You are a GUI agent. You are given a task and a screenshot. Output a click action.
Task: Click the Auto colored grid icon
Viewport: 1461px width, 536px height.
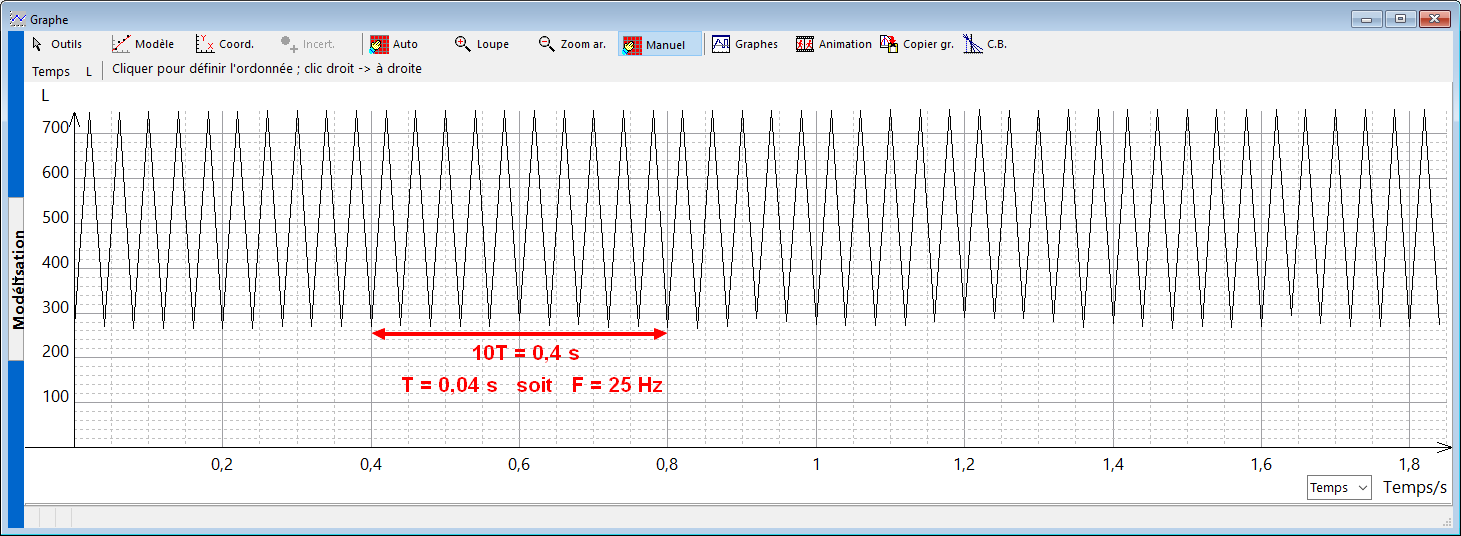(378, 44)
